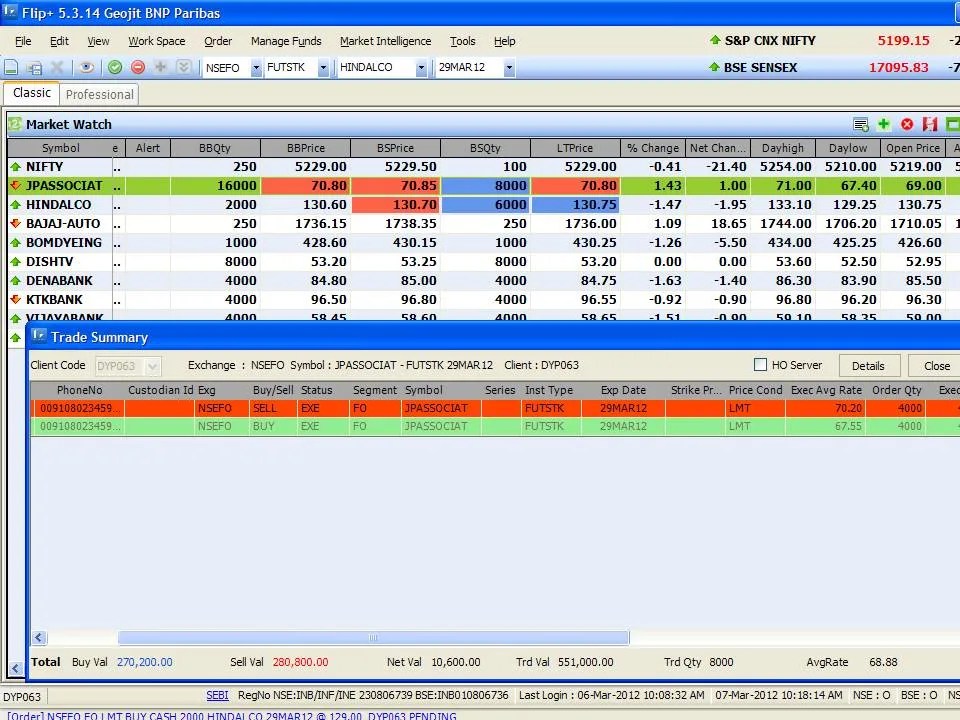The height and width of the screenshot is (720, 960).
Task: Click the Exec Avg Rate column header
Action: point(826,390)
